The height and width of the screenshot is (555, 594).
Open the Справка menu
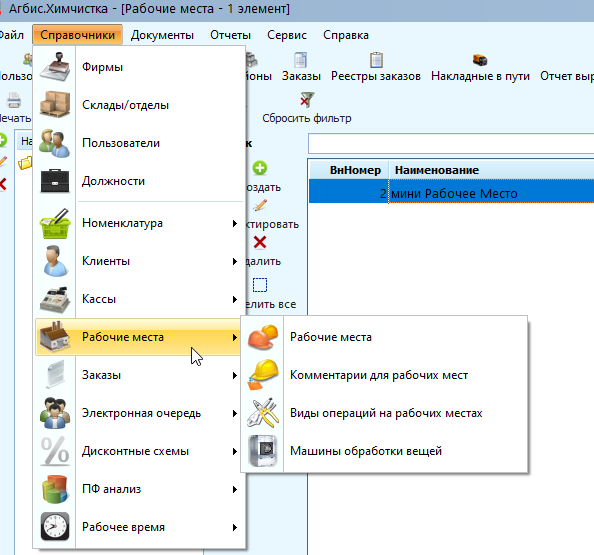pyautogui.click(x=345, y=35)
